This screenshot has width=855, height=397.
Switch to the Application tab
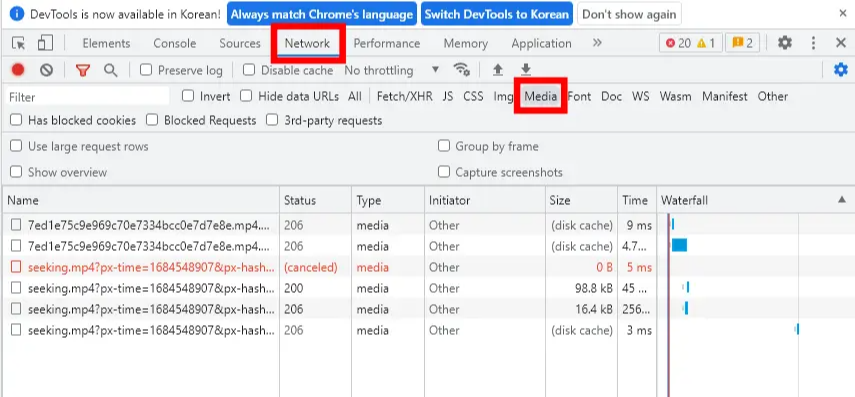[x=541, y=44]
